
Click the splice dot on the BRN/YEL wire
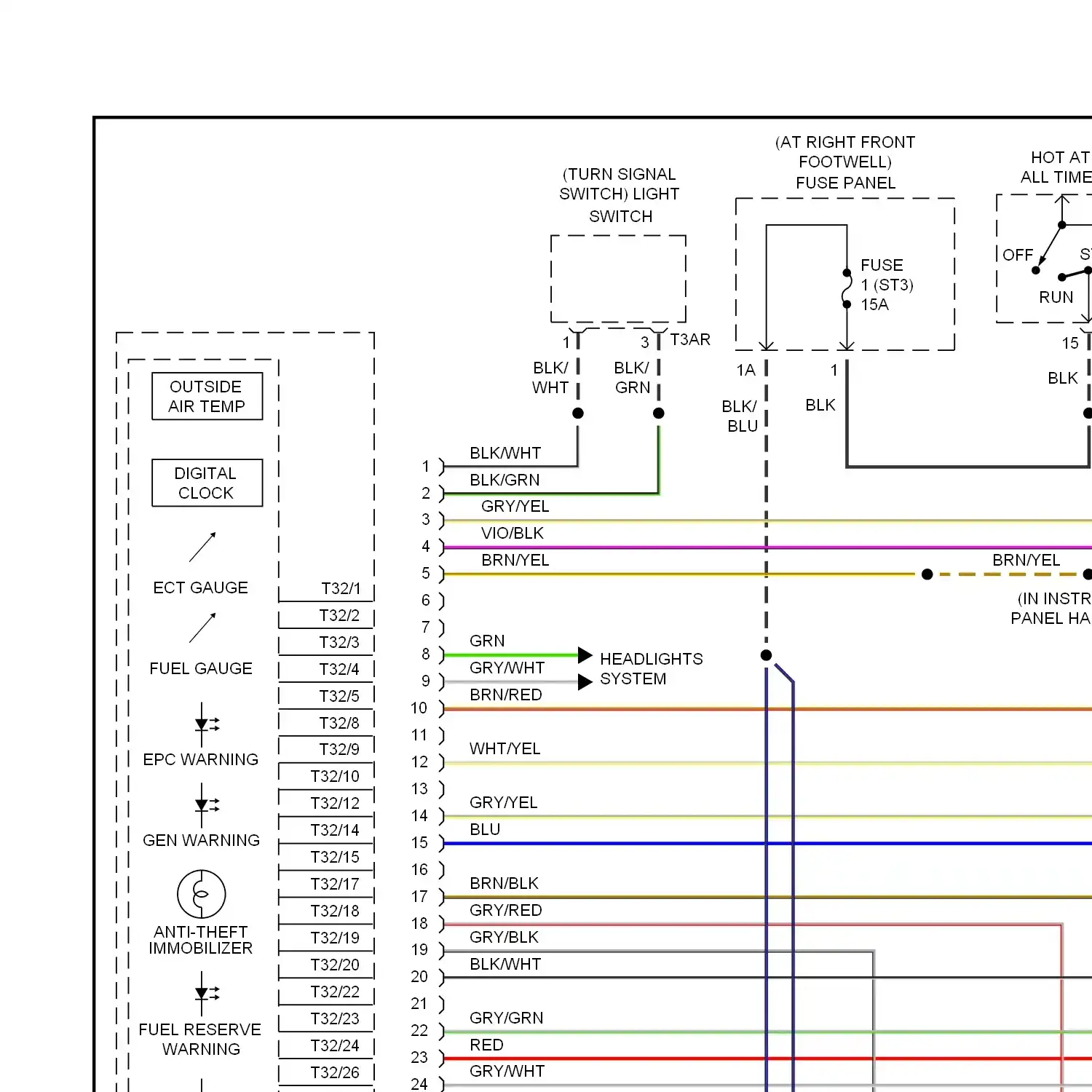click(x=927, y=574)
